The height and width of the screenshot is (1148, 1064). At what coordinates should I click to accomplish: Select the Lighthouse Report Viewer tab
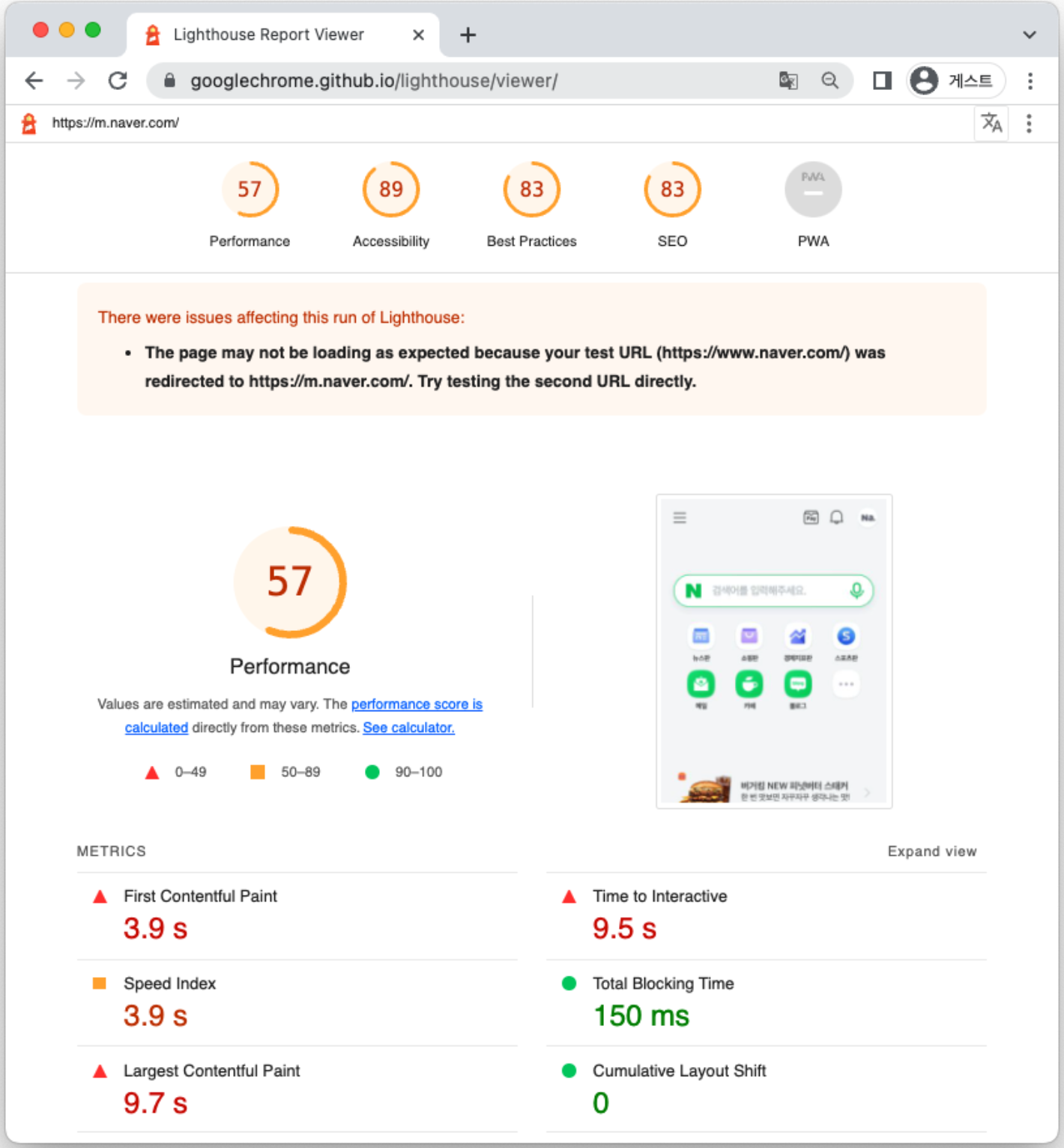point(283,34)
